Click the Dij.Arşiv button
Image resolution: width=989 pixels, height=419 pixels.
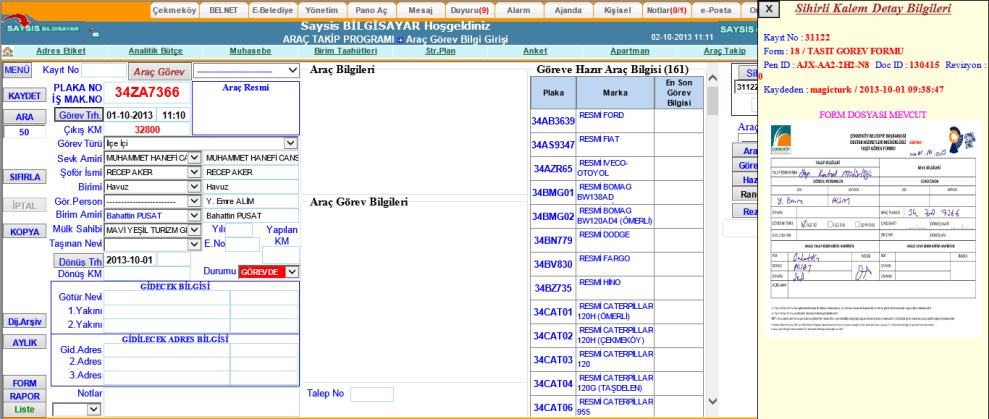point(24,322)
